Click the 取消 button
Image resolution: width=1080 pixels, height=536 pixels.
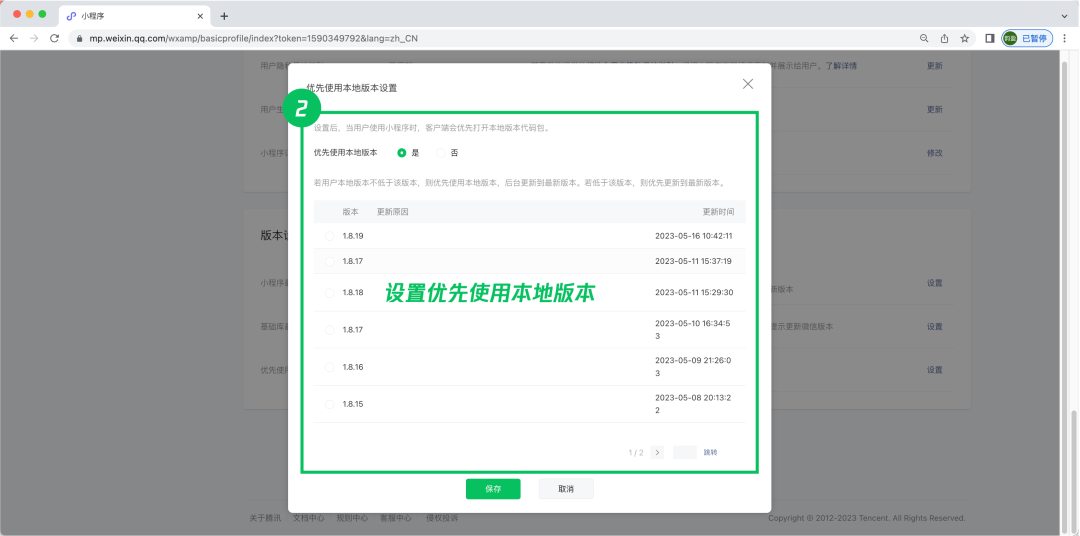(x=566, y=489)
